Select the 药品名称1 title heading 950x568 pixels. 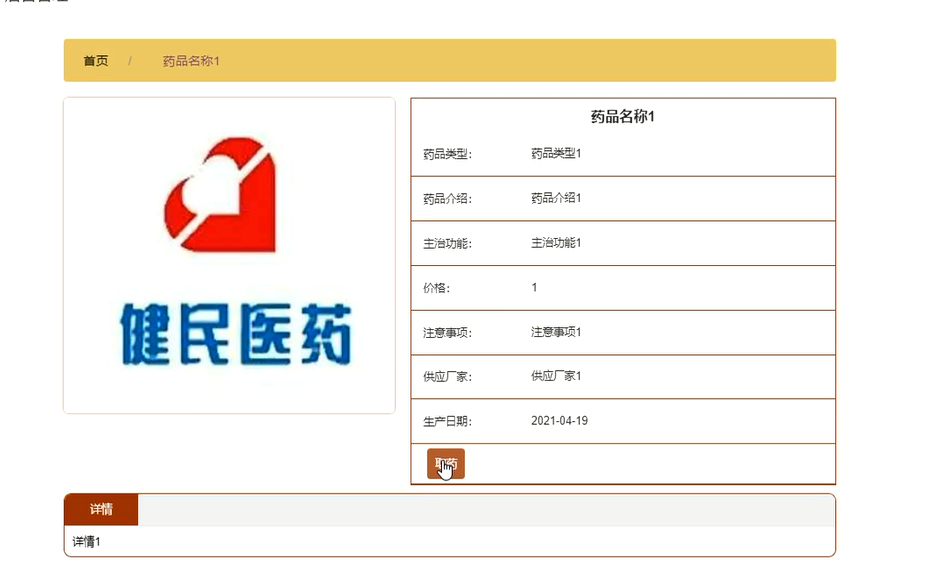tap(623, 116)
